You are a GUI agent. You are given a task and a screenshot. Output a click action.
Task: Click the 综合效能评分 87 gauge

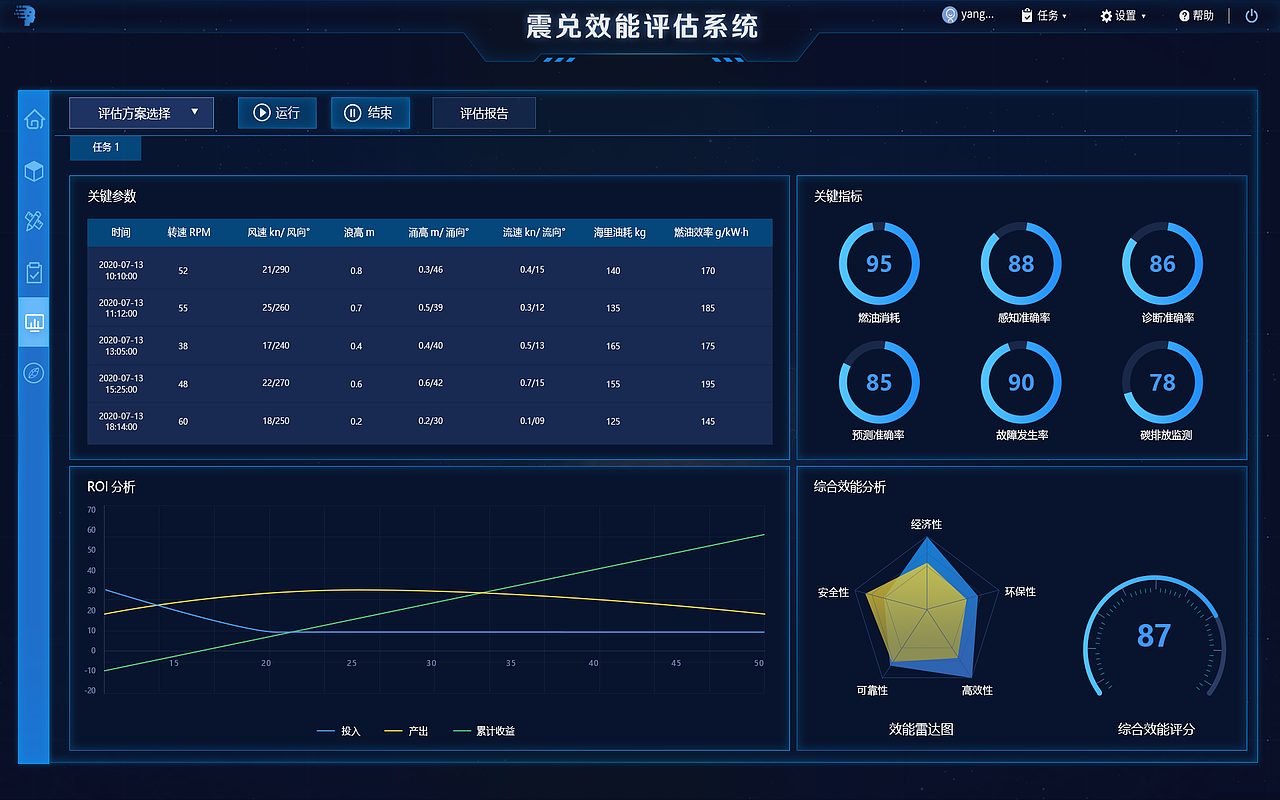(1155, 638)
